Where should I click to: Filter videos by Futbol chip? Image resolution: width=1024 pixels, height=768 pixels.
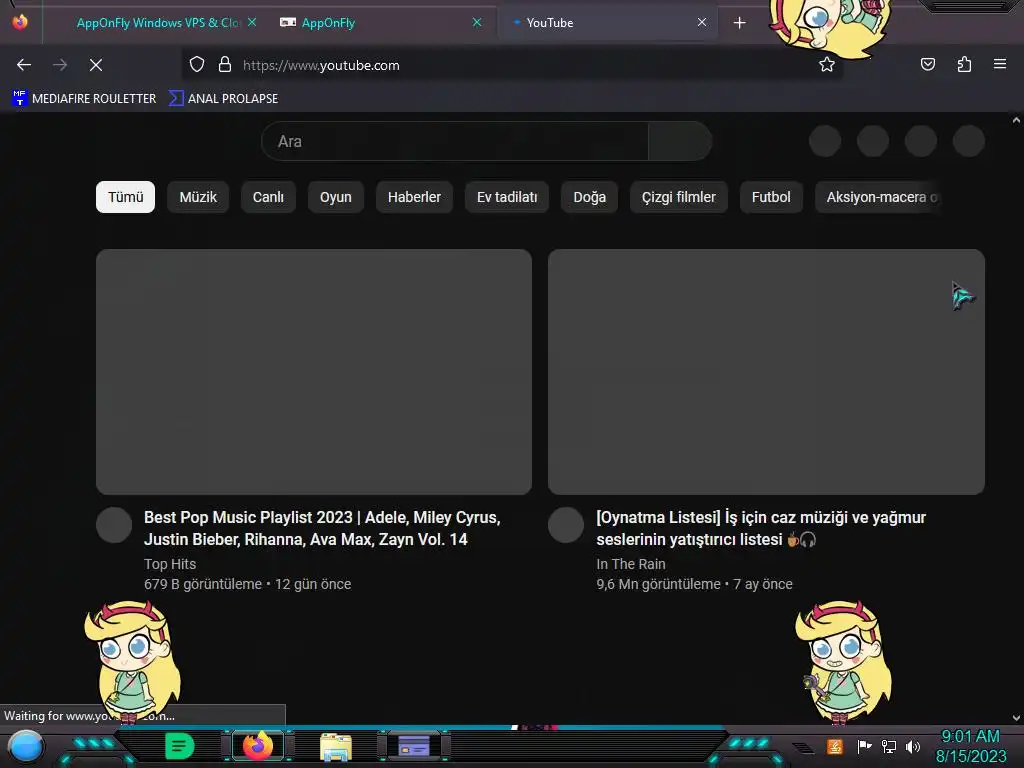pos(771,197)
